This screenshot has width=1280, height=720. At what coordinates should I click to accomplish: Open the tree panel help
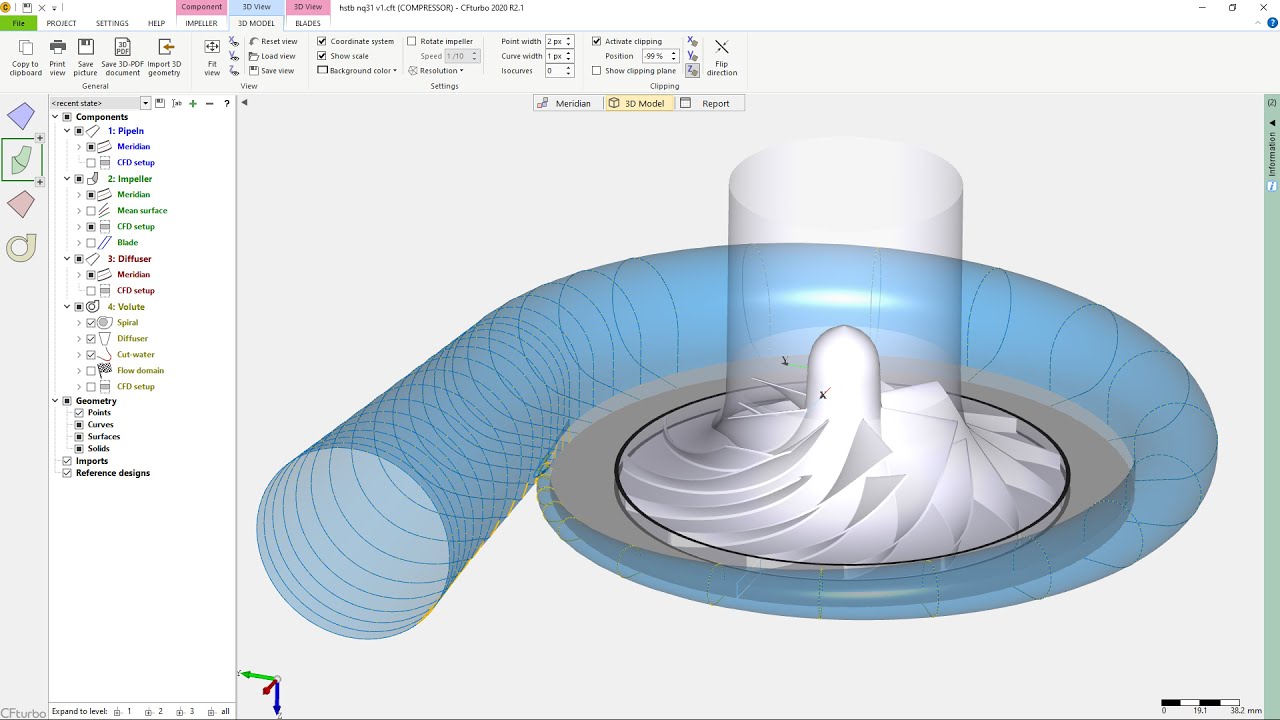coord(227,103)
